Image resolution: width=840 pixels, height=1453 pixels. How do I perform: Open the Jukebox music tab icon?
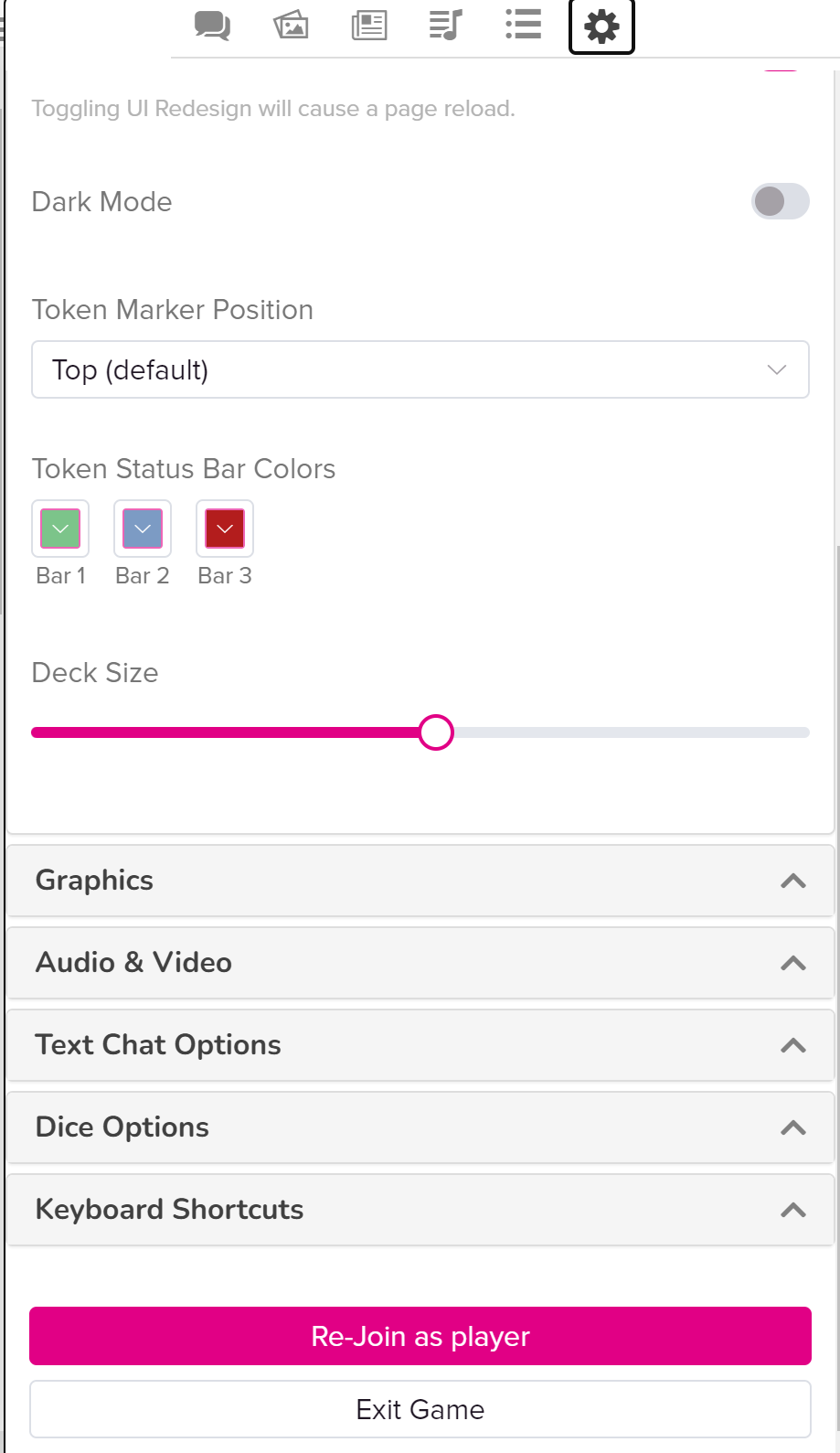[446, 25]
